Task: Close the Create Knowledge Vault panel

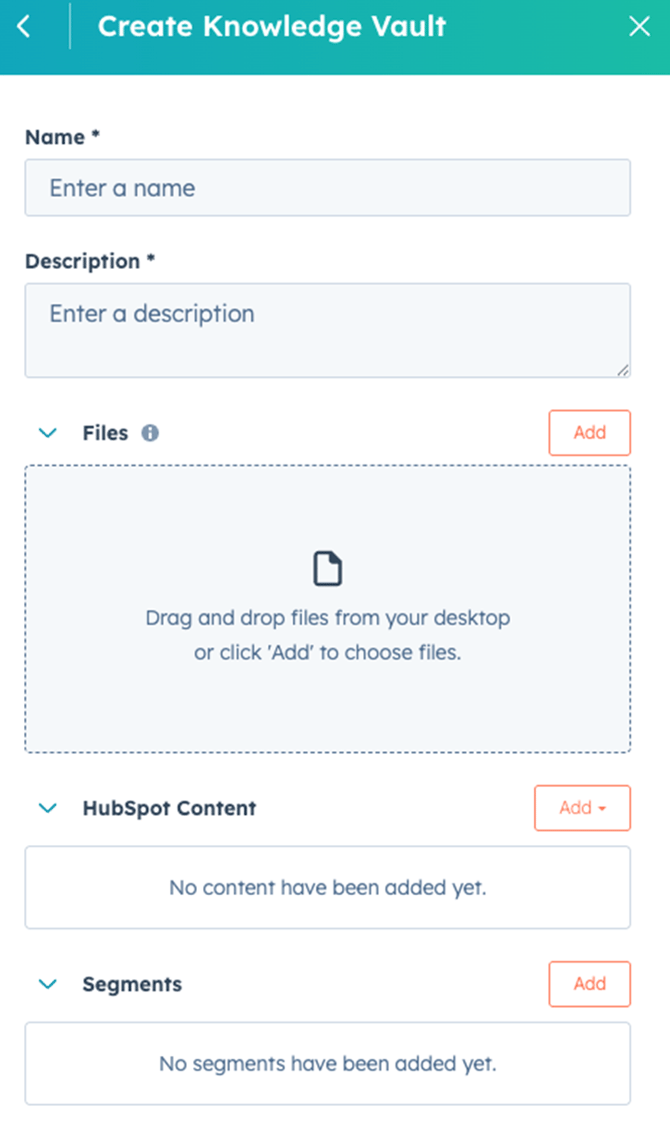Action: click(639, 27)
